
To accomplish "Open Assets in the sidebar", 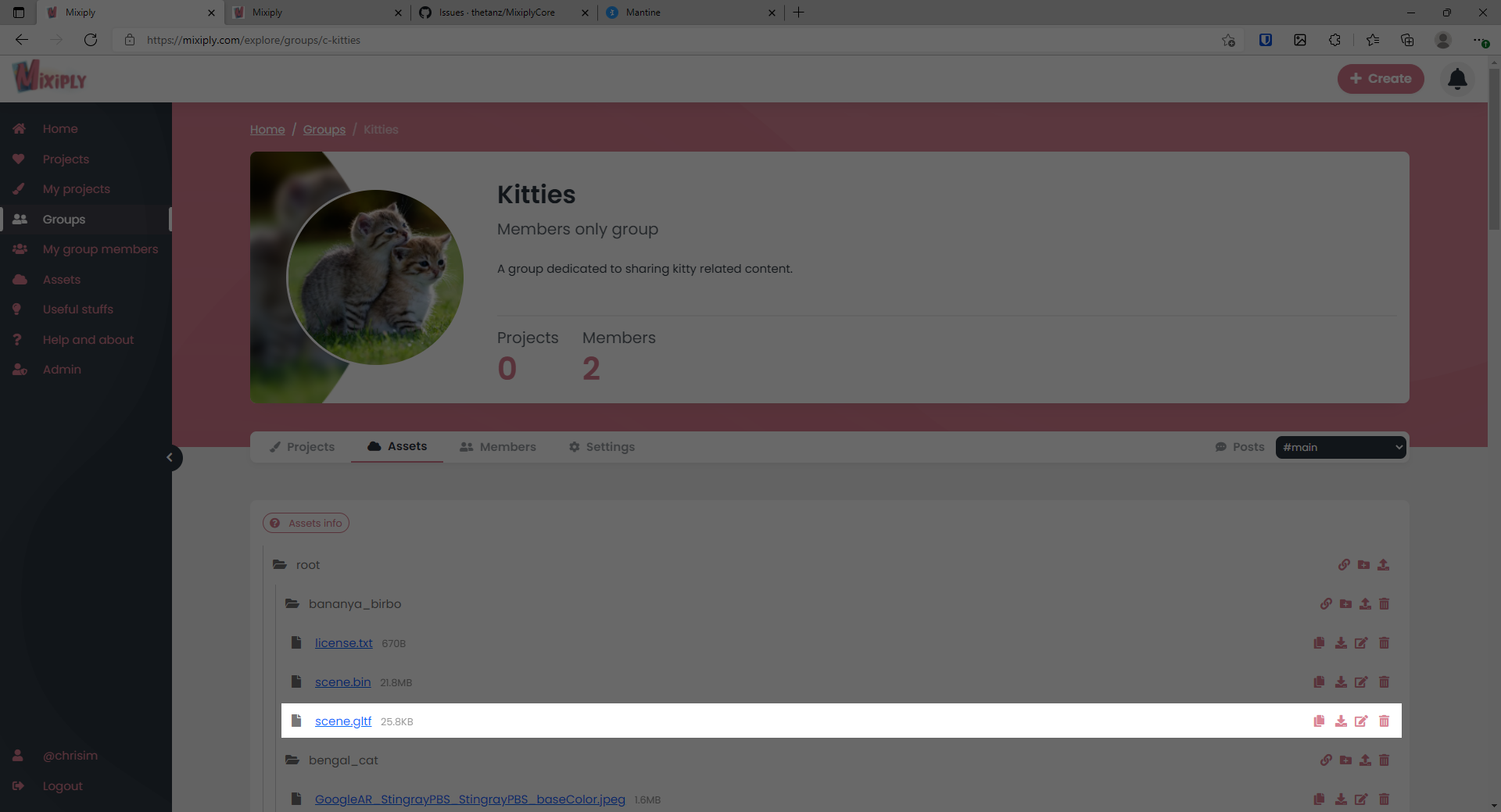I will point(62,280).
